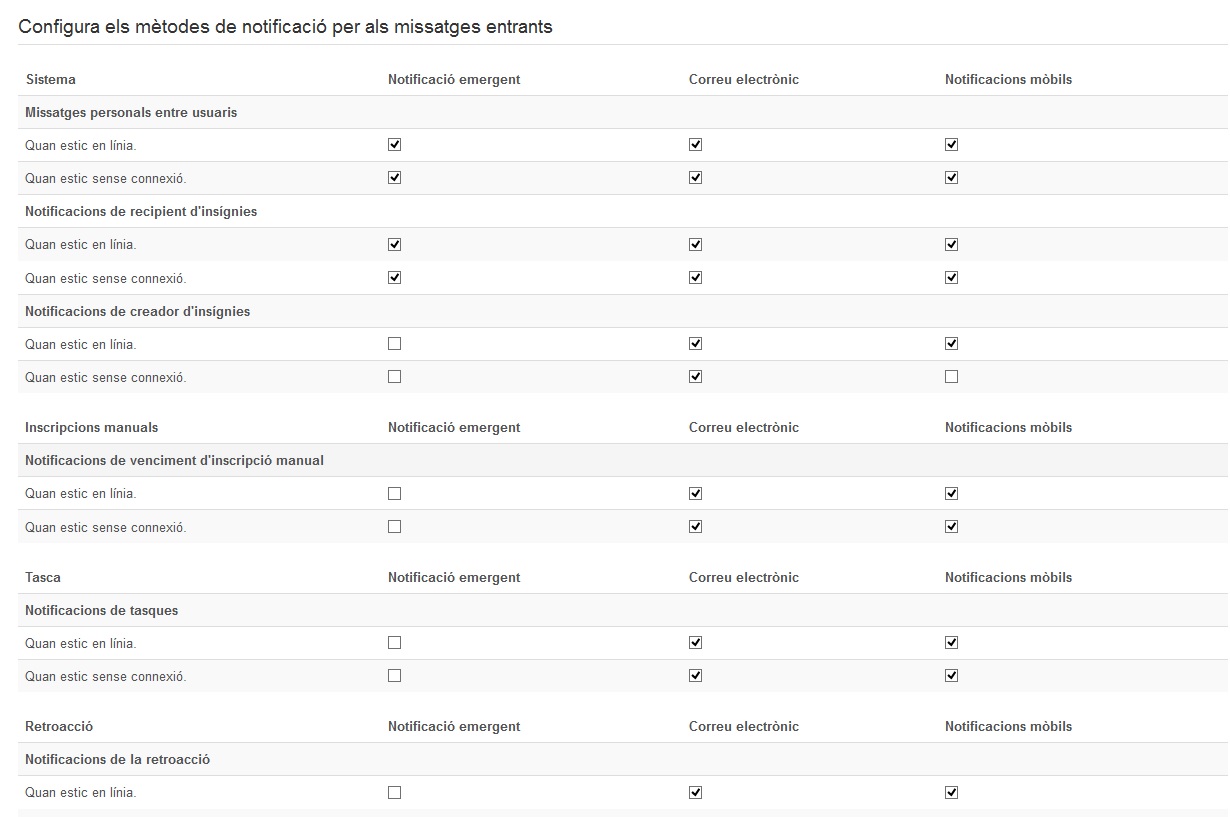Viewport: 1230px width, 817px height.
Task: Uncheck Notificacions de tasques offline email checkbox
Action: [695, 676]
